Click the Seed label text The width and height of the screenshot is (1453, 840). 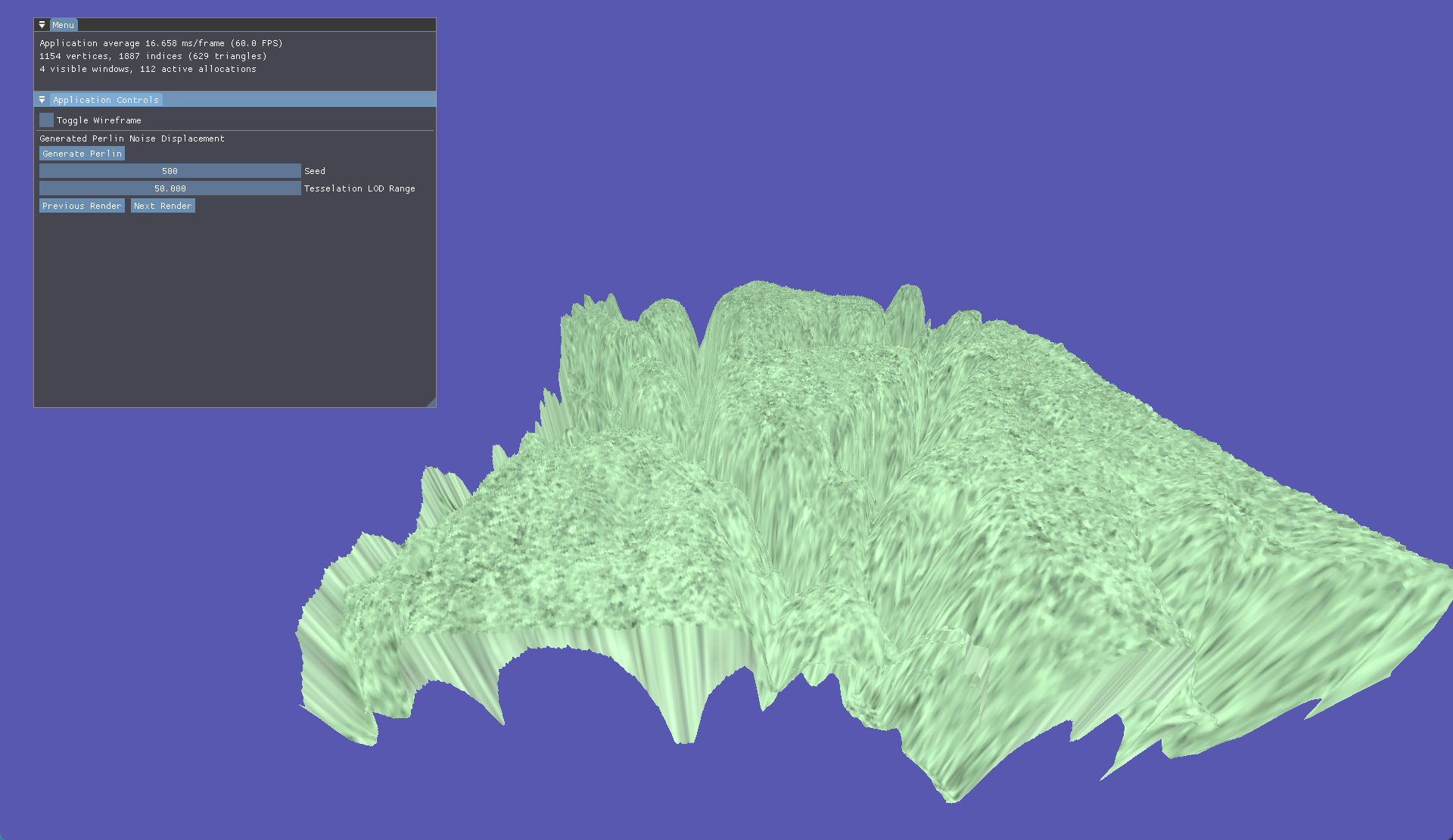(315, 171)
